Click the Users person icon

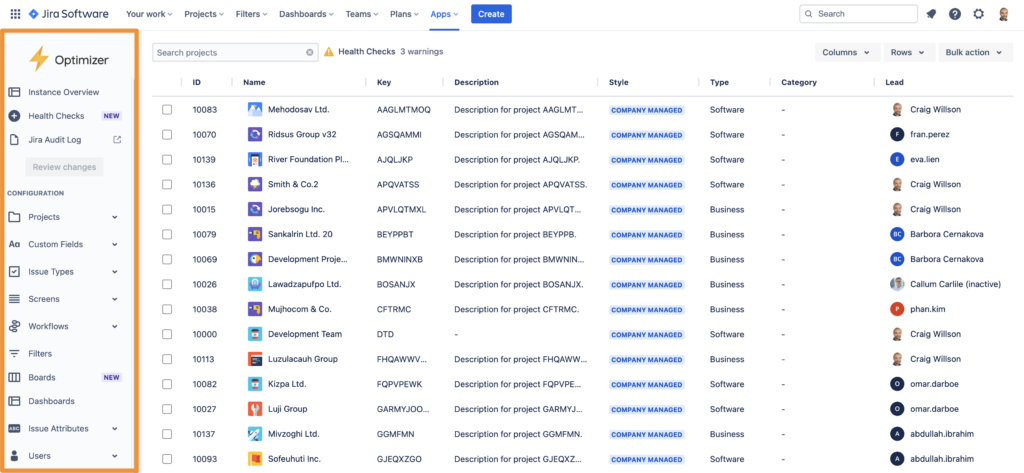tap(14, 456)
